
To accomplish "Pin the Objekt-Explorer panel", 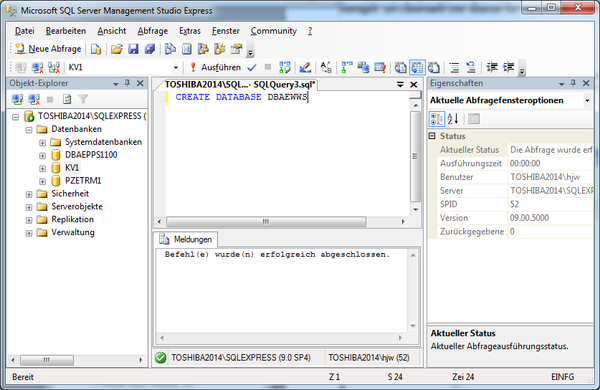I will pos(127,83).
